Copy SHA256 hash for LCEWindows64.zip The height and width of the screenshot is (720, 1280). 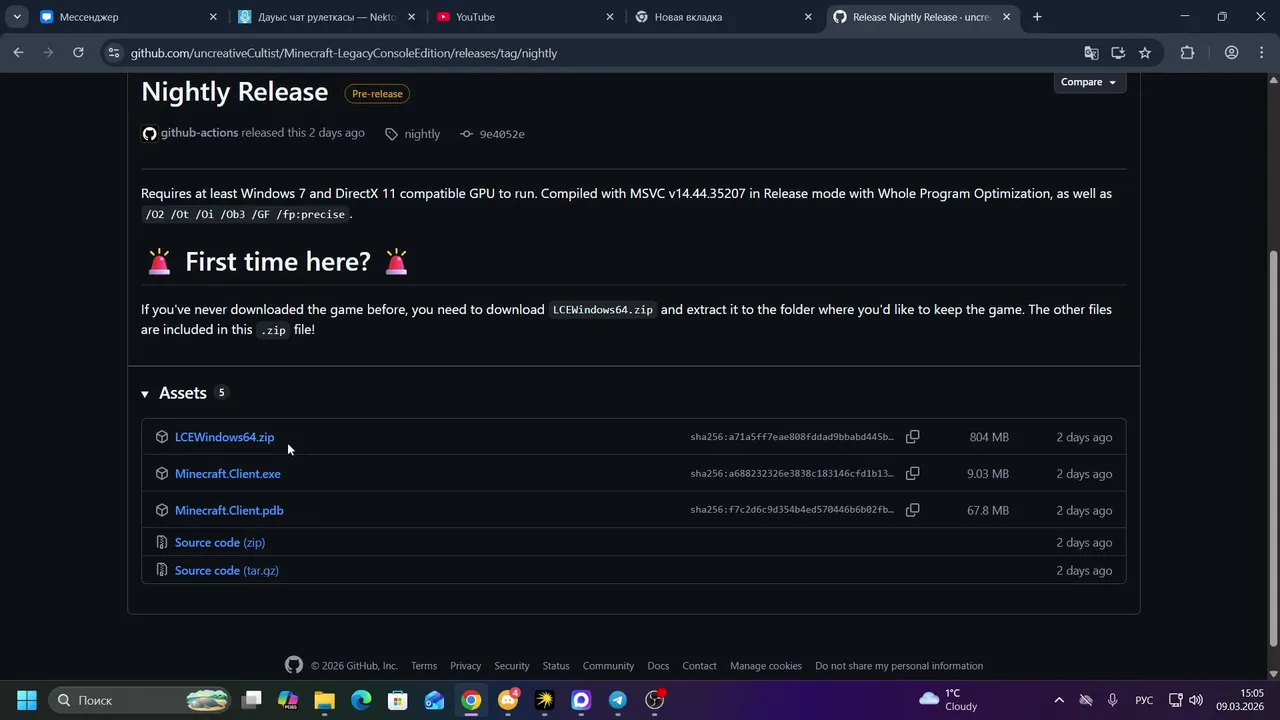(912, 437)
